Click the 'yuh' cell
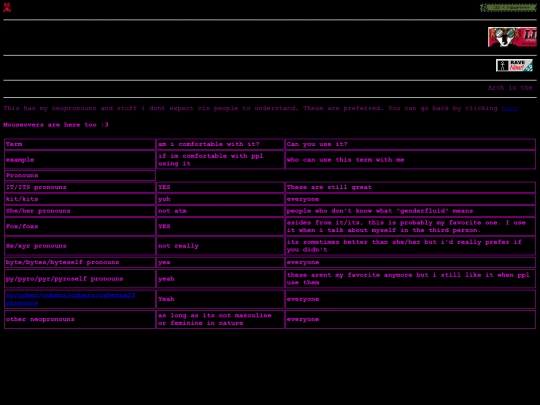Image resolution: width=540 pixels, height=405 pixels. [220, 199]
